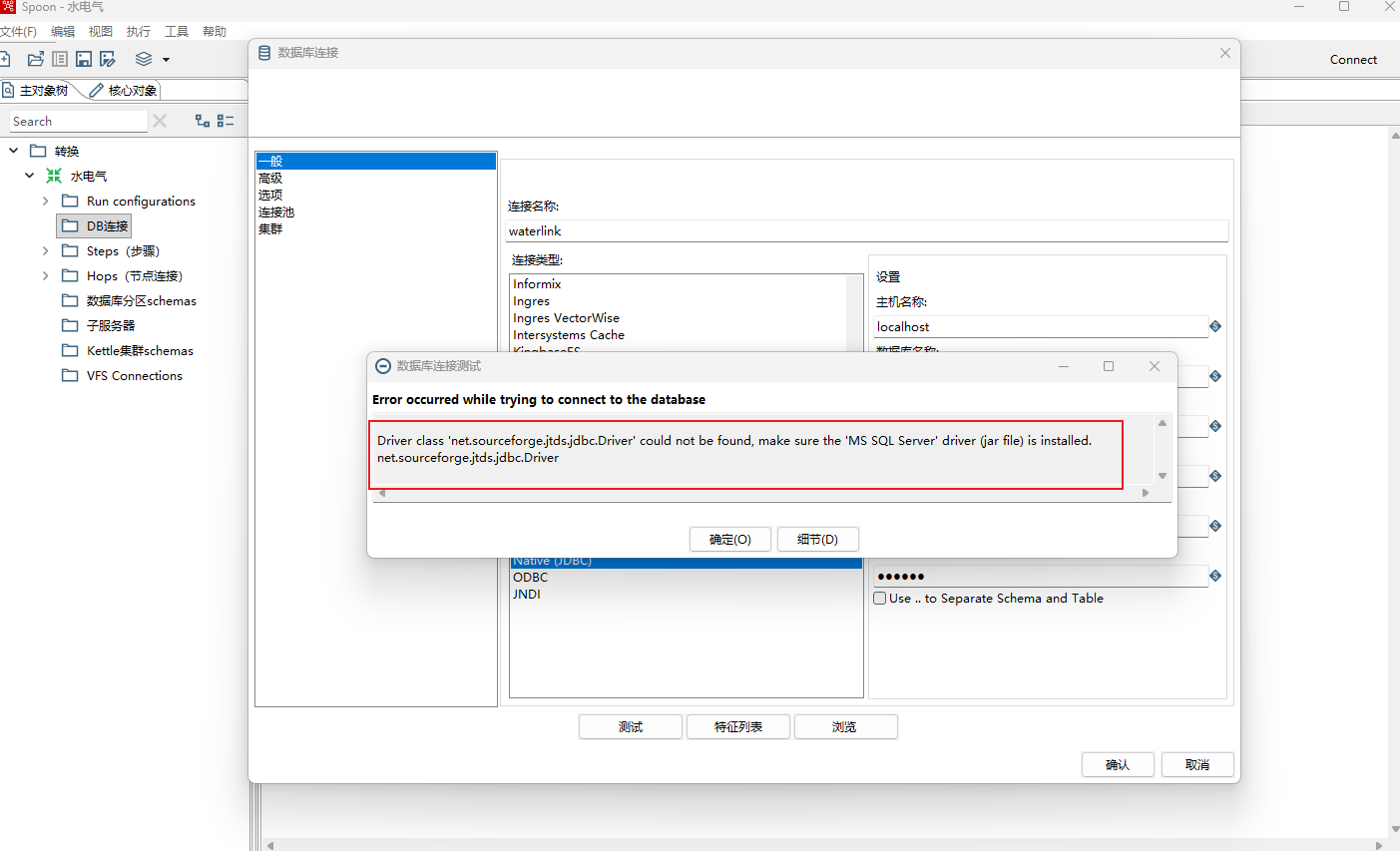Click the variable diamond beside the 主机名称 field
The width and height of the screenshot is (1400, 851).
click(x=1214, y=325)
